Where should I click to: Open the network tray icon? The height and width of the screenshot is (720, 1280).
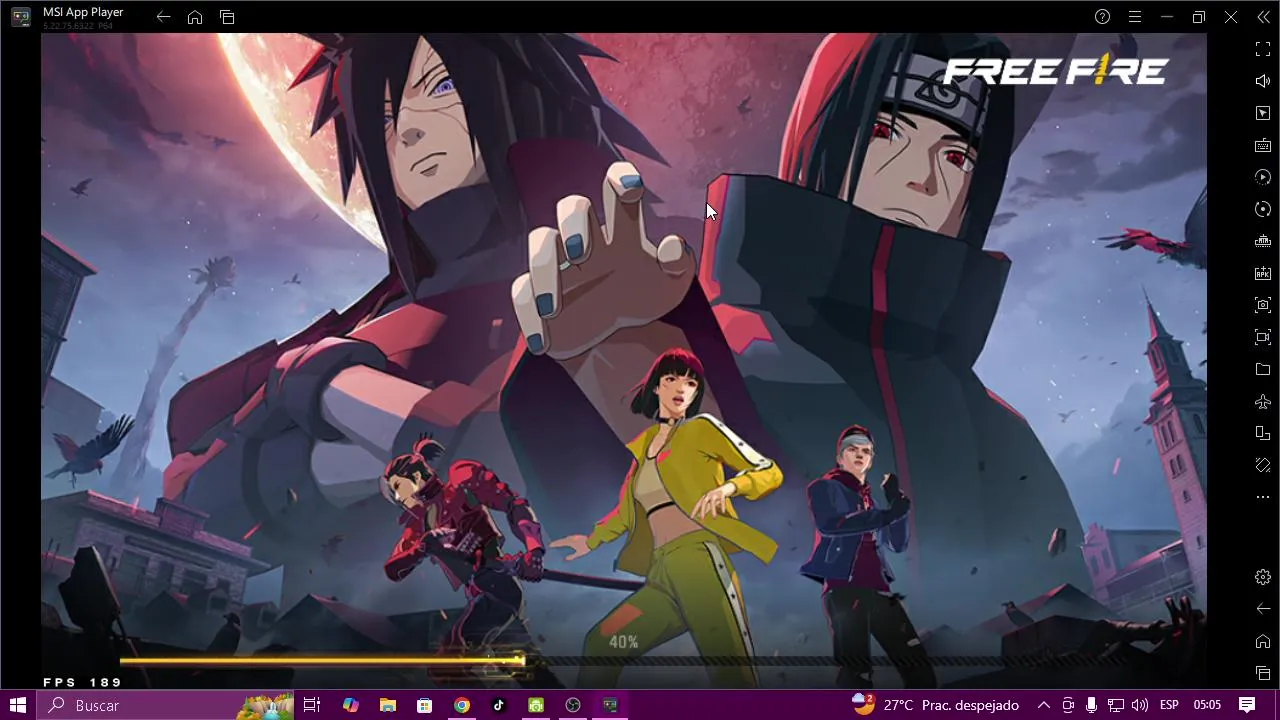[x=1116, y=705]
